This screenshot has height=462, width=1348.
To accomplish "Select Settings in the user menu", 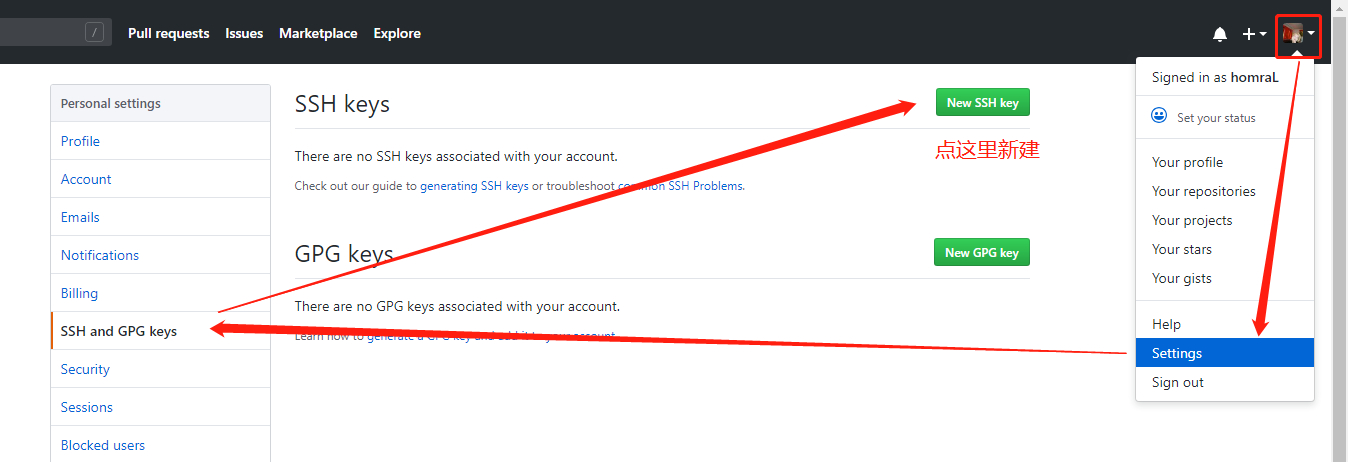I will (1177, 353).
